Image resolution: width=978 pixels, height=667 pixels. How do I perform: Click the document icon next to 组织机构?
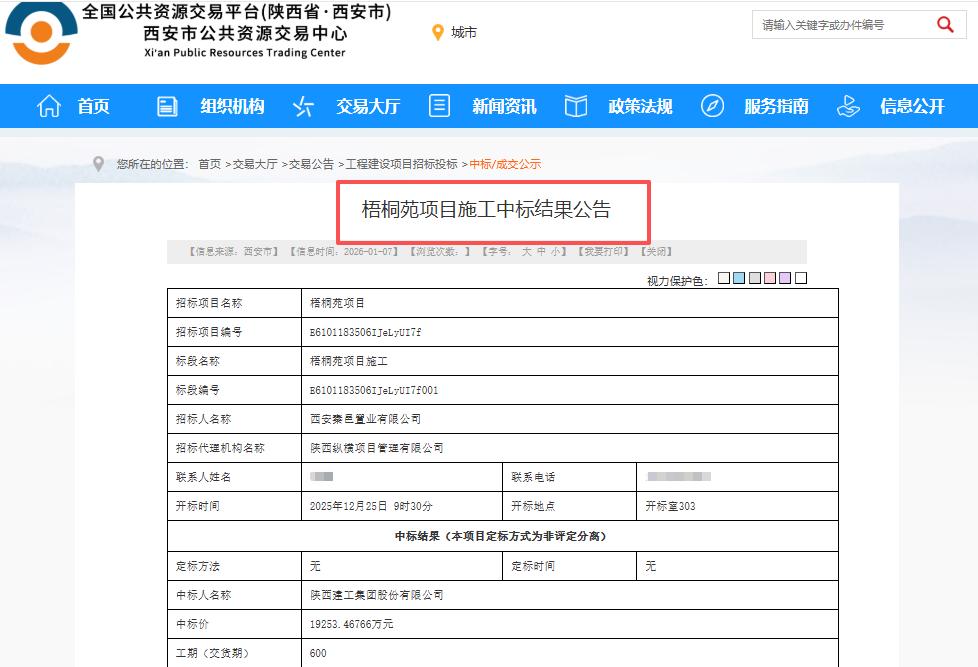[166, 106]
